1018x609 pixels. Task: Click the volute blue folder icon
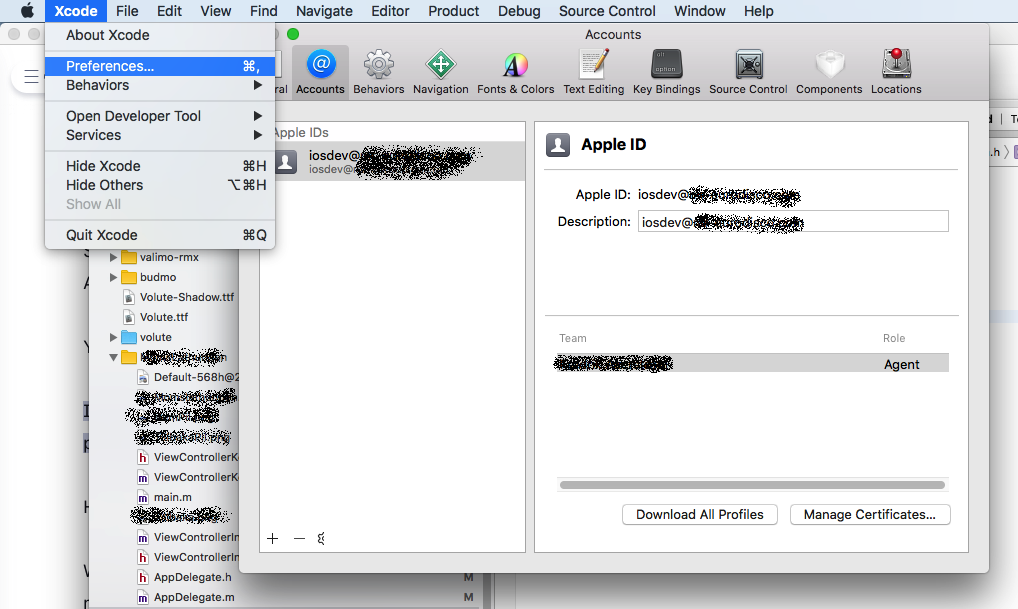point(129,338)
